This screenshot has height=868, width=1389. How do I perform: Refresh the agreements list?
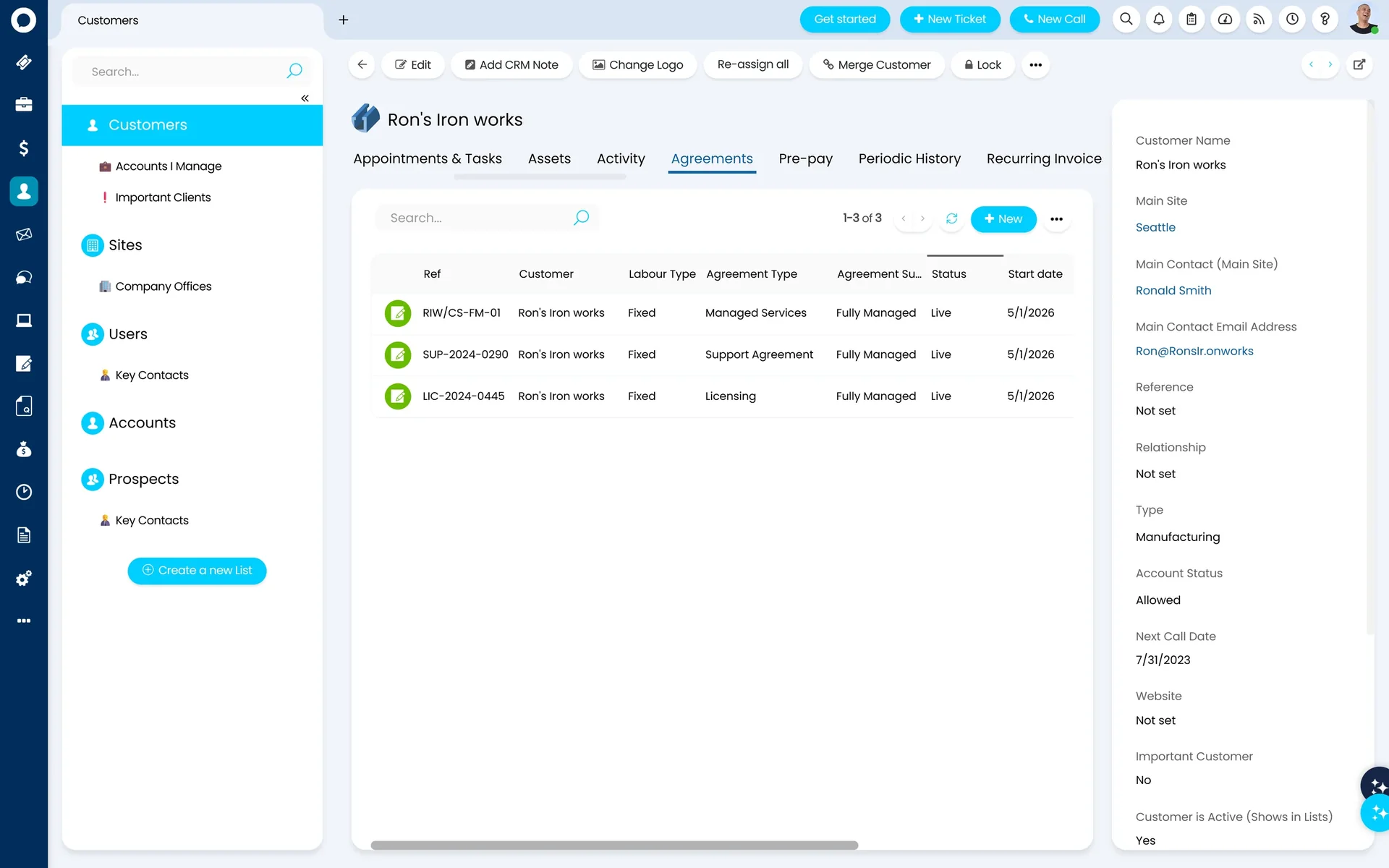click(951, 218)
